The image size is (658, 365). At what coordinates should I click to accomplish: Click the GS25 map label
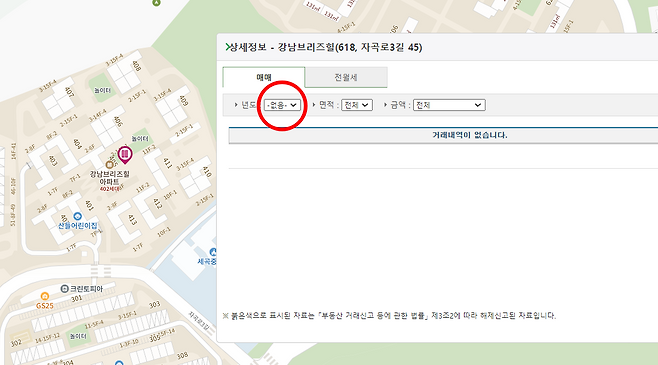click(44, 306)
